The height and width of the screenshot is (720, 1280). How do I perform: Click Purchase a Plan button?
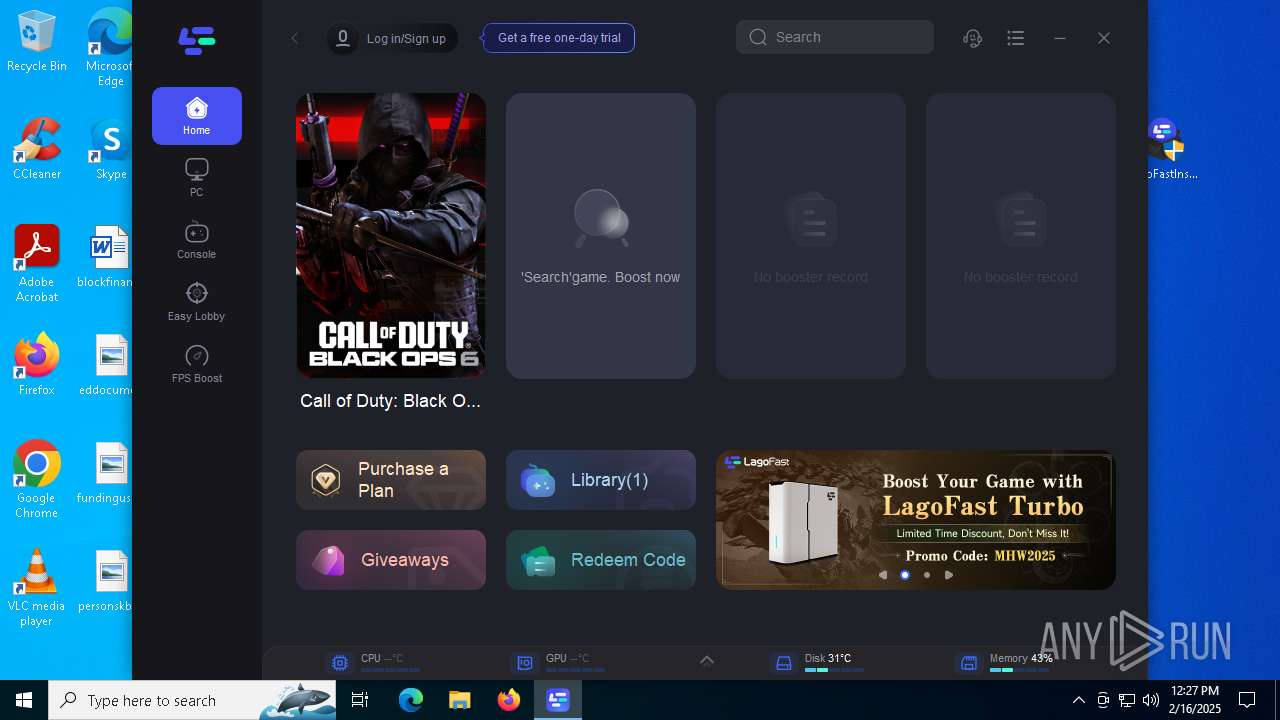[x=391, y=480]
